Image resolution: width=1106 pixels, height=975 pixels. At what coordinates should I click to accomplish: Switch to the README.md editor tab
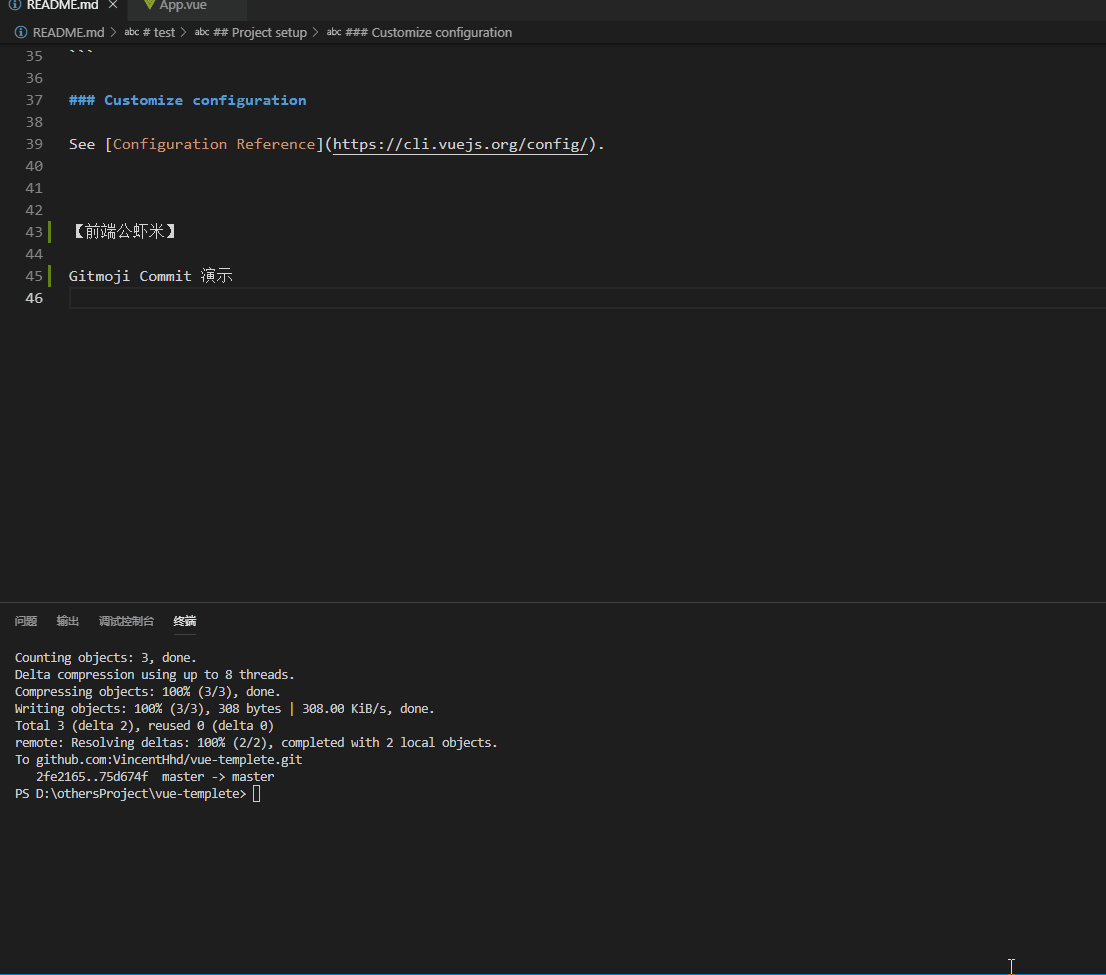(63, 6)
